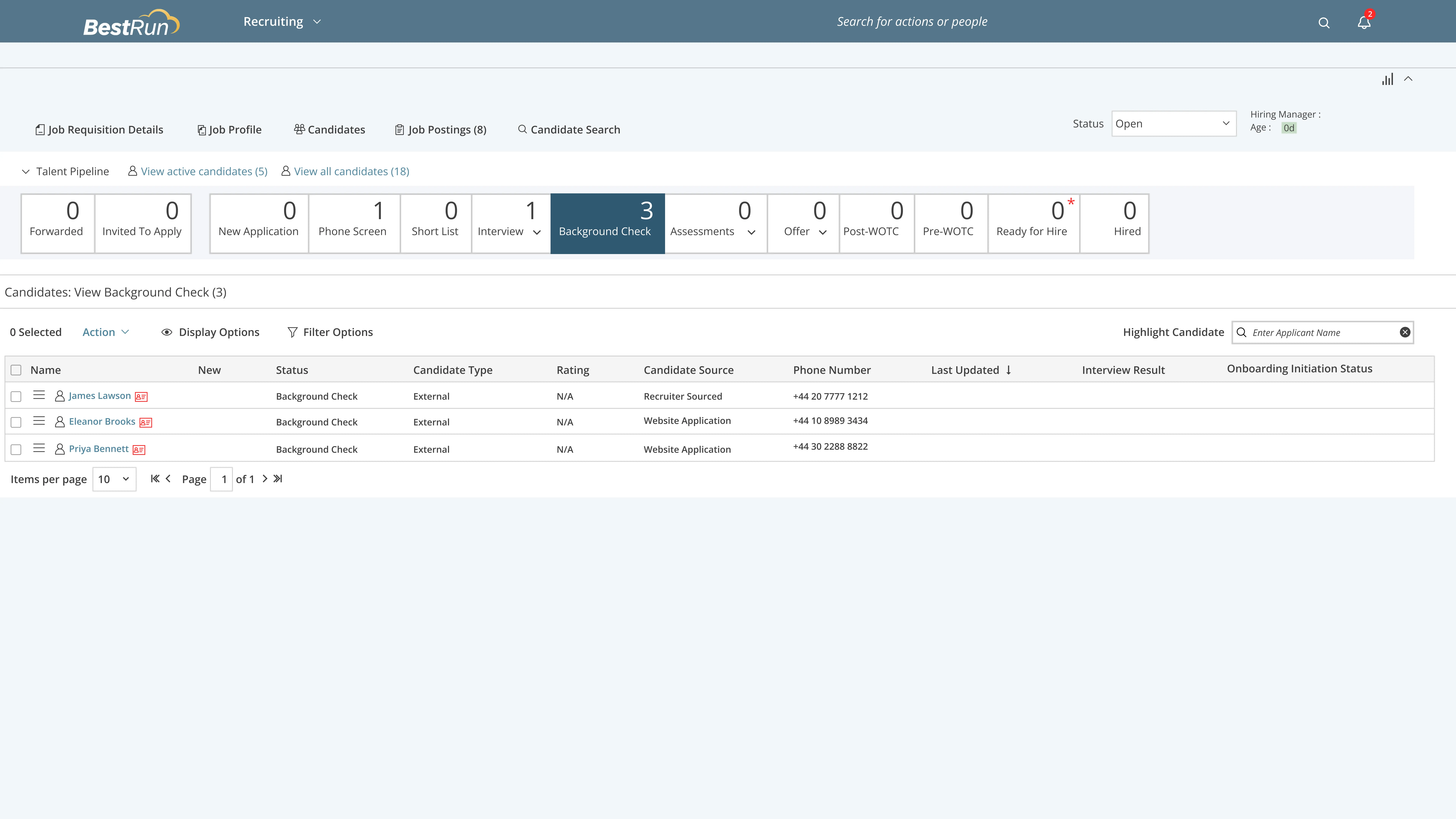Viewport: 1456px width, 819px height.
Task: Click the page number input box
Action: tap(222, 479)
